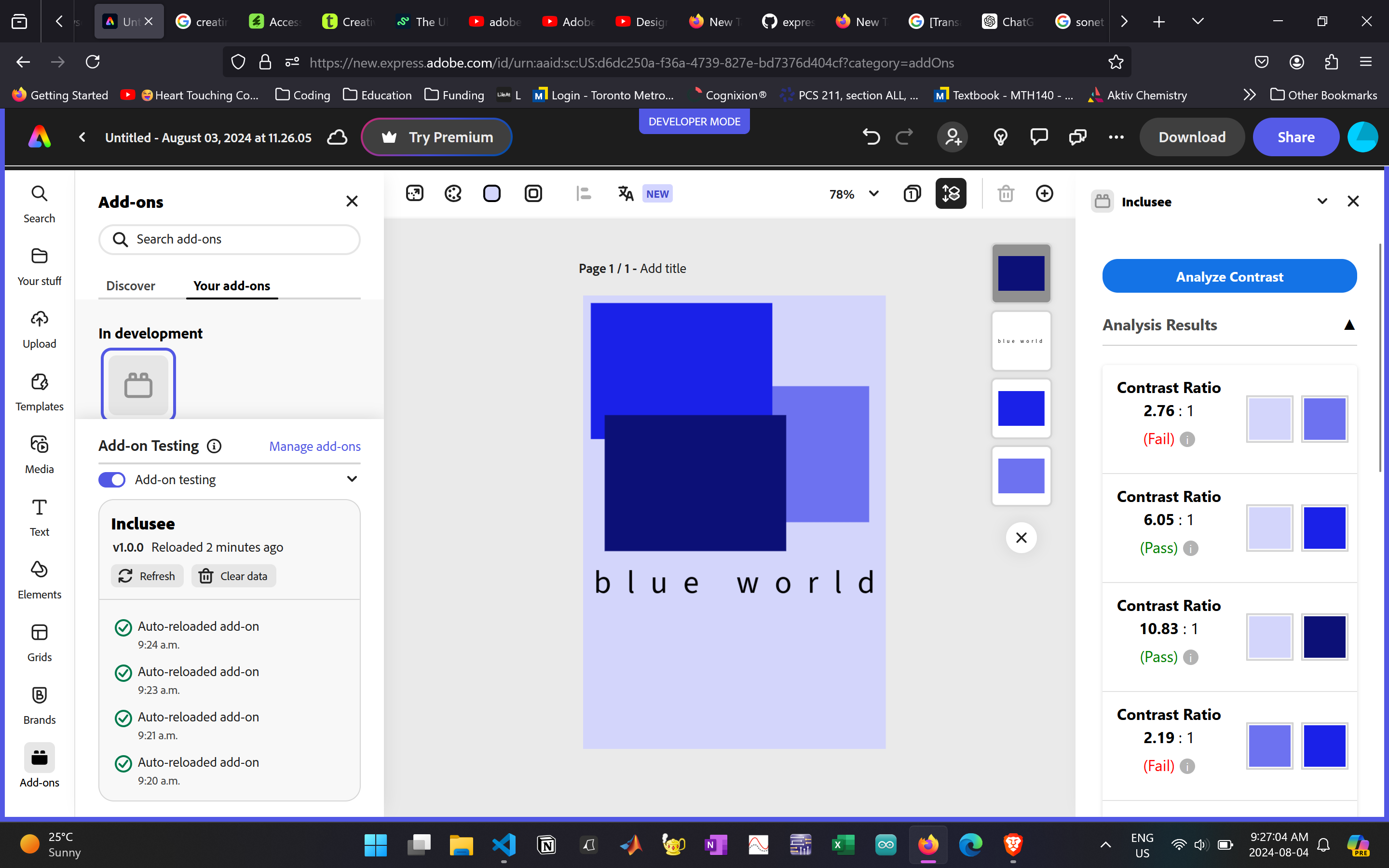This screenshot has height=868, width=1389.
Task: Open the Chat browser tab
Action: coord(1008,22)
